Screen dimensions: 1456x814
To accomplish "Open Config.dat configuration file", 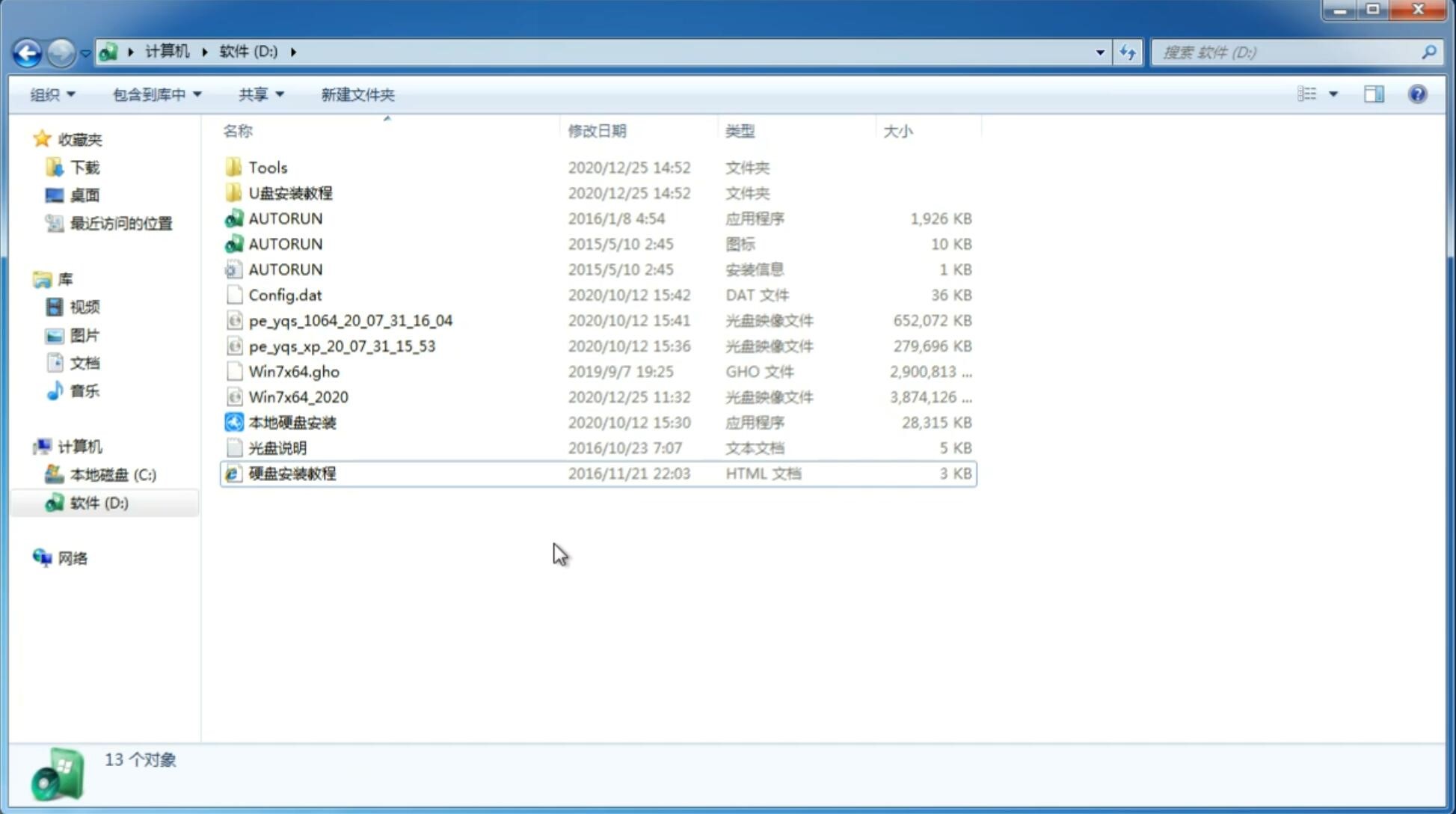I will point(284,294).
